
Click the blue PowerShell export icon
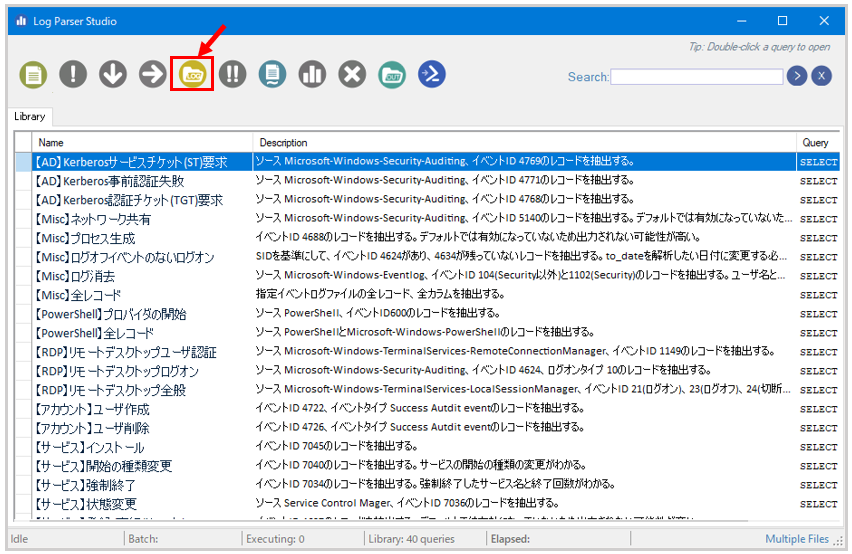432,74
